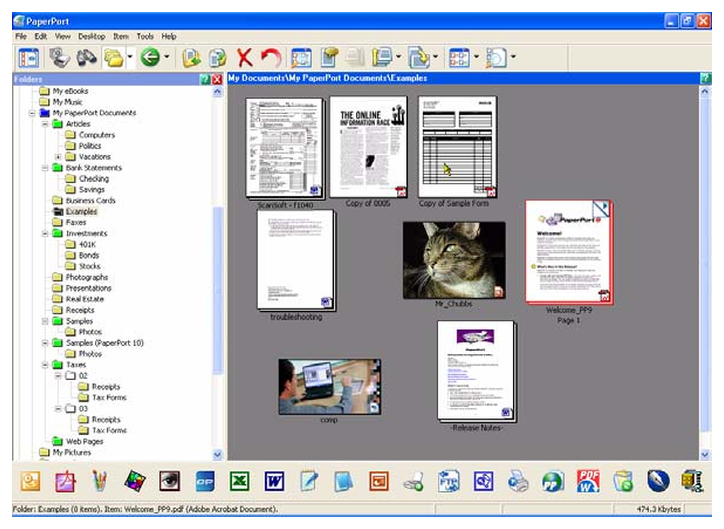This screenshot has width=724, height=529.
Task: Click the PDF converter send-to icon
Action: point(588,481)
